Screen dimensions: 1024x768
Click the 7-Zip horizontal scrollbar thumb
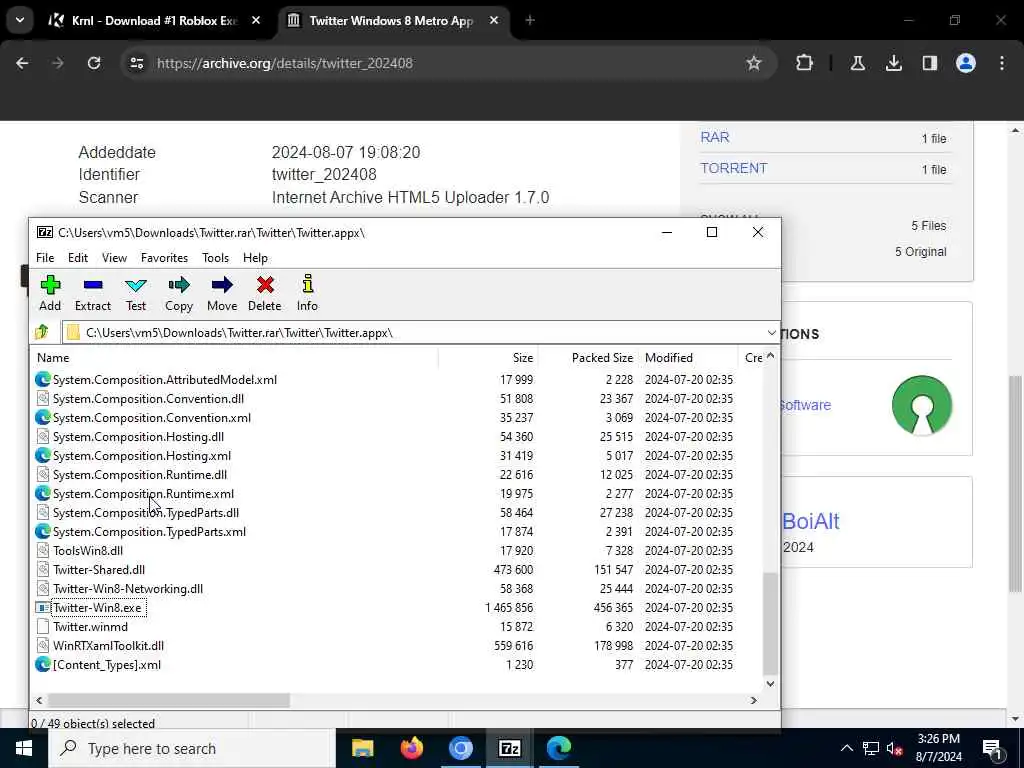tap(168, 700)
